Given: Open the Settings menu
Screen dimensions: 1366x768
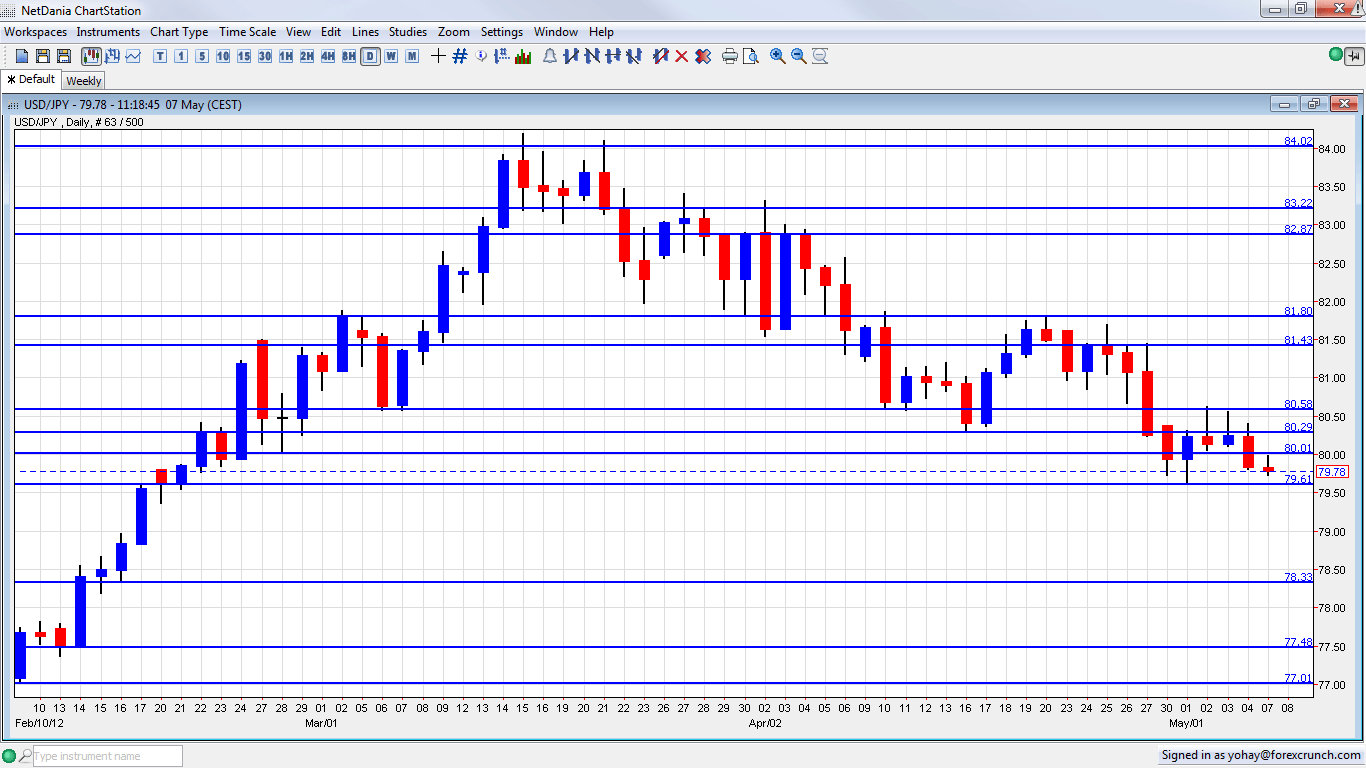Looking at the screenshot, I should point(502,32).
